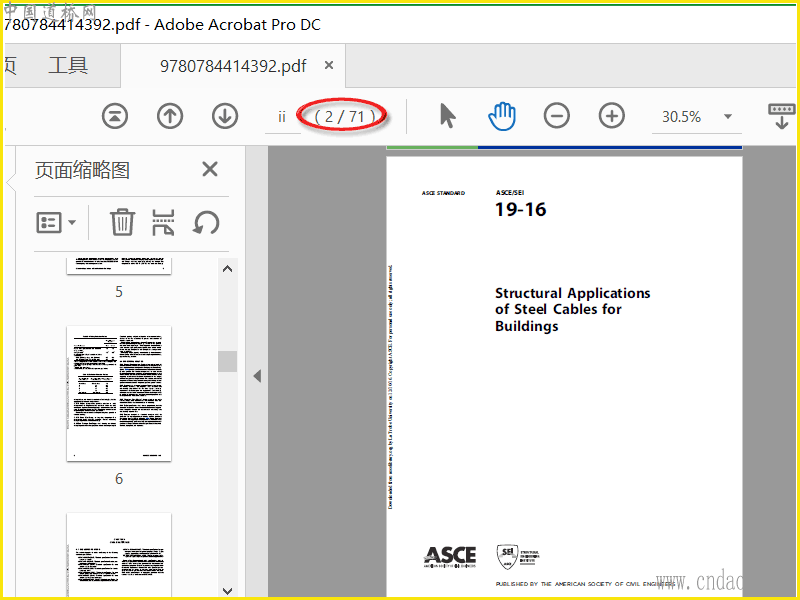Select the thumbnail below page 6

tap(119, 555)
